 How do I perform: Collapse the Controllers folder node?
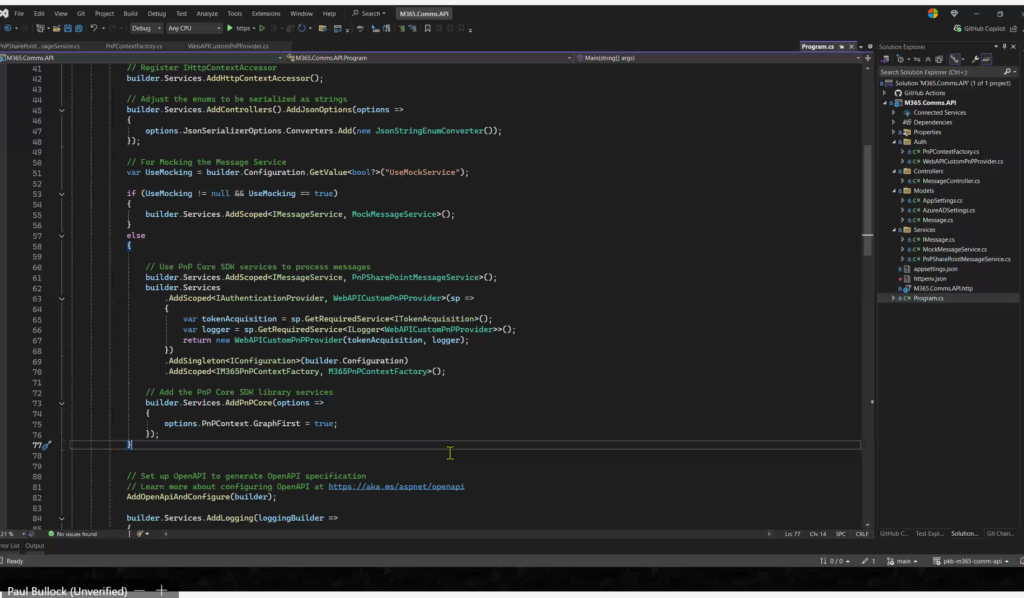tap(894, 171)
